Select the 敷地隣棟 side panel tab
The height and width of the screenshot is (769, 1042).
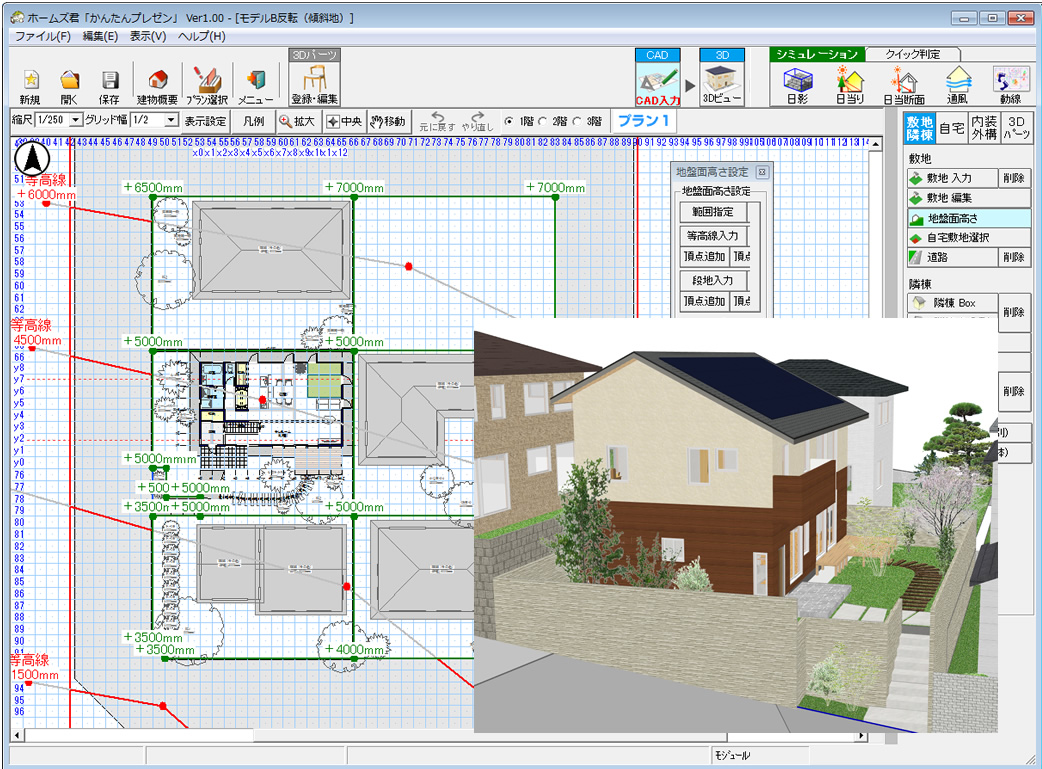click(920, 128)
